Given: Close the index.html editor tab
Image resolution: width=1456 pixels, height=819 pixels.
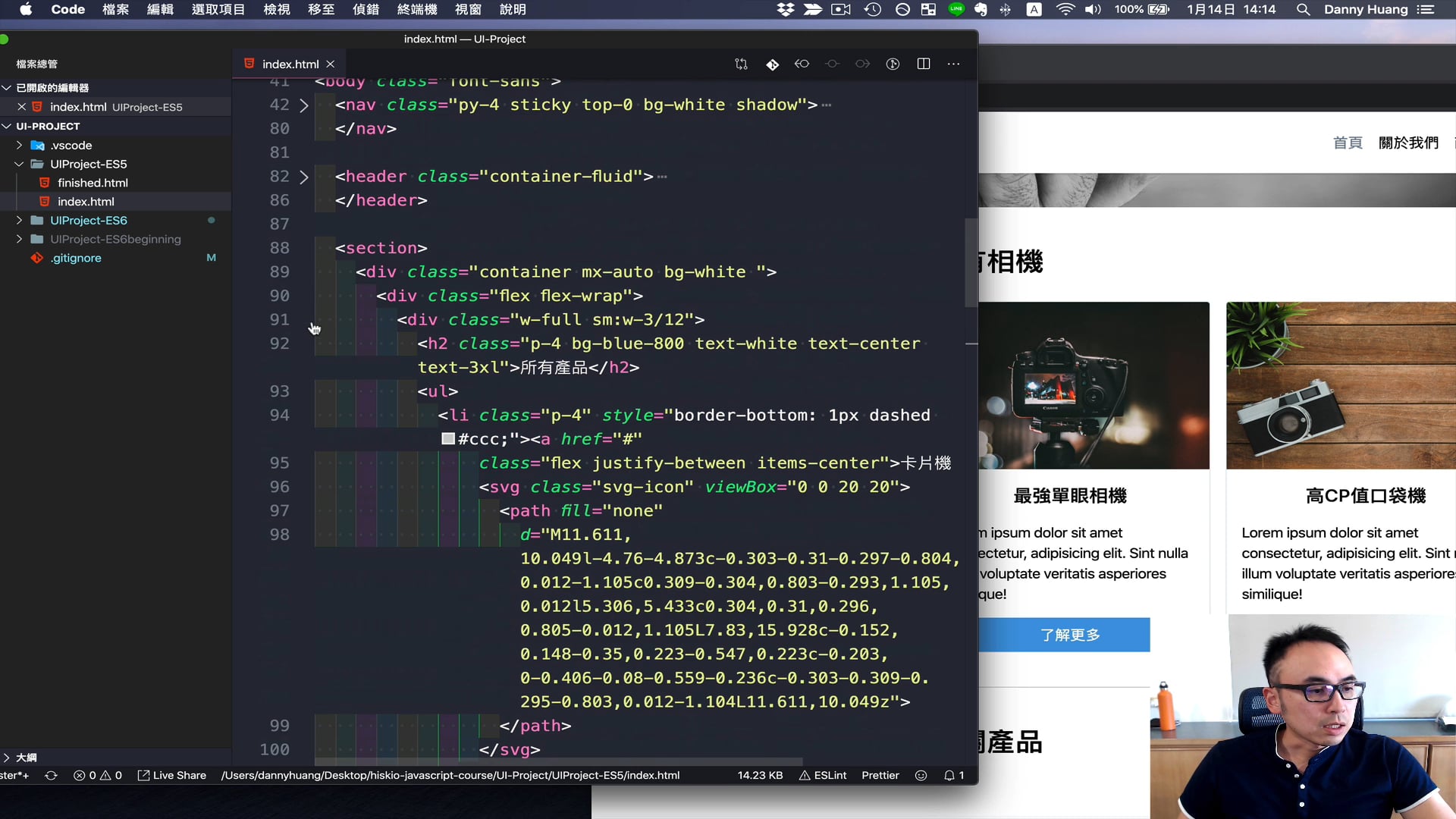Looking at the screenshot, I should point(331,64).
